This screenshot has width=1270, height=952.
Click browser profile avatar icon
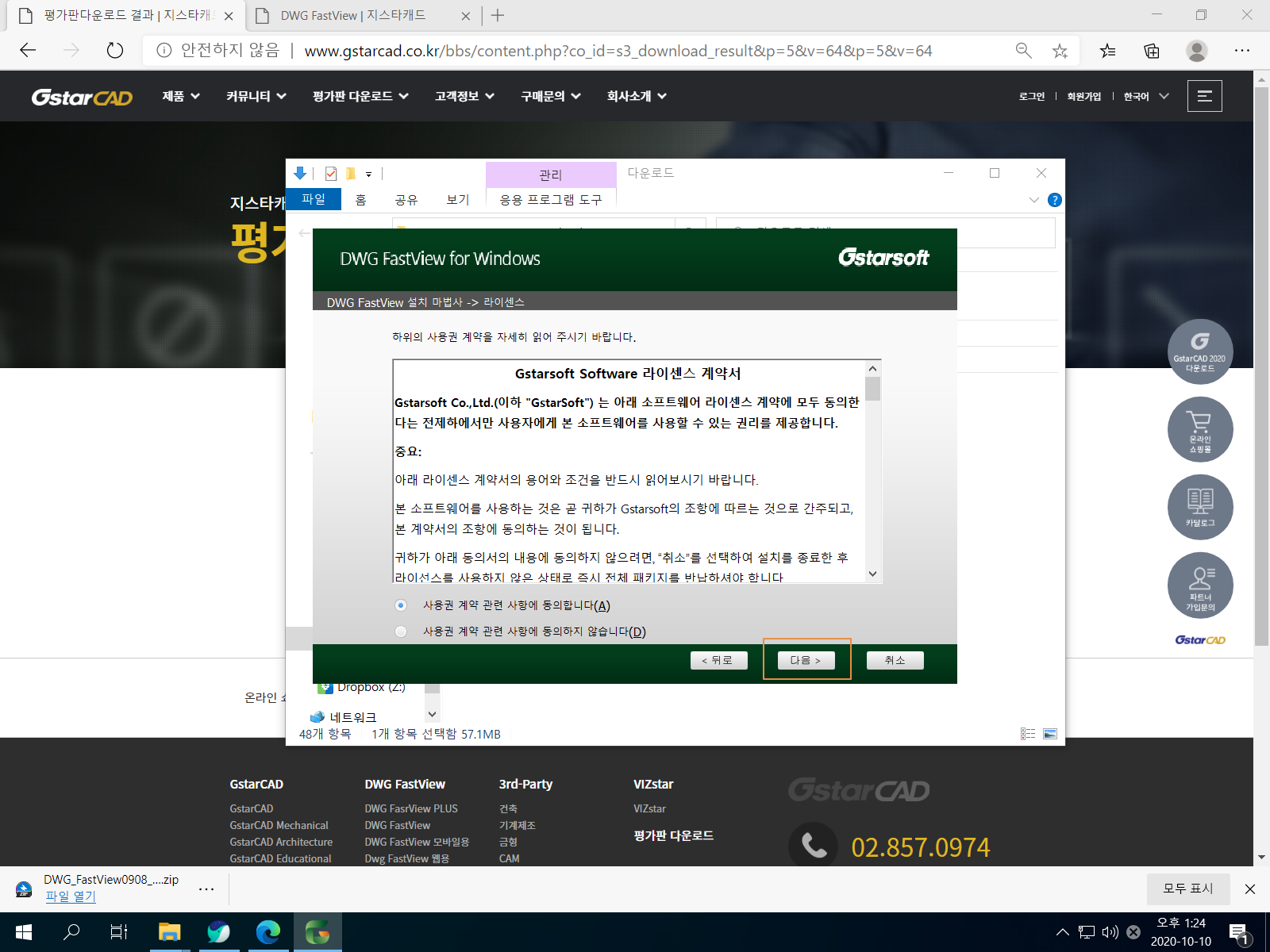point(1196,51)
